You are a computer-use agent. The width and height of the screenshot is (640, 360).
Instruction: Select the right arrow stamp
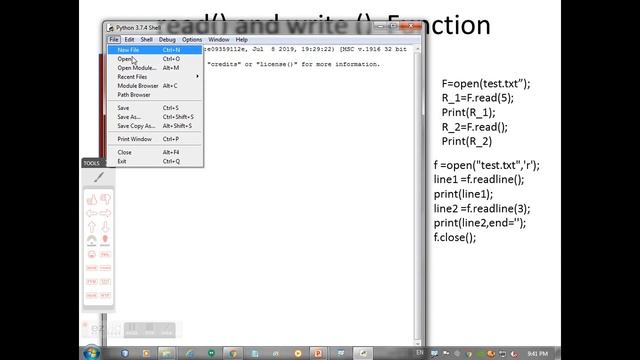click(x=106, y=213)
